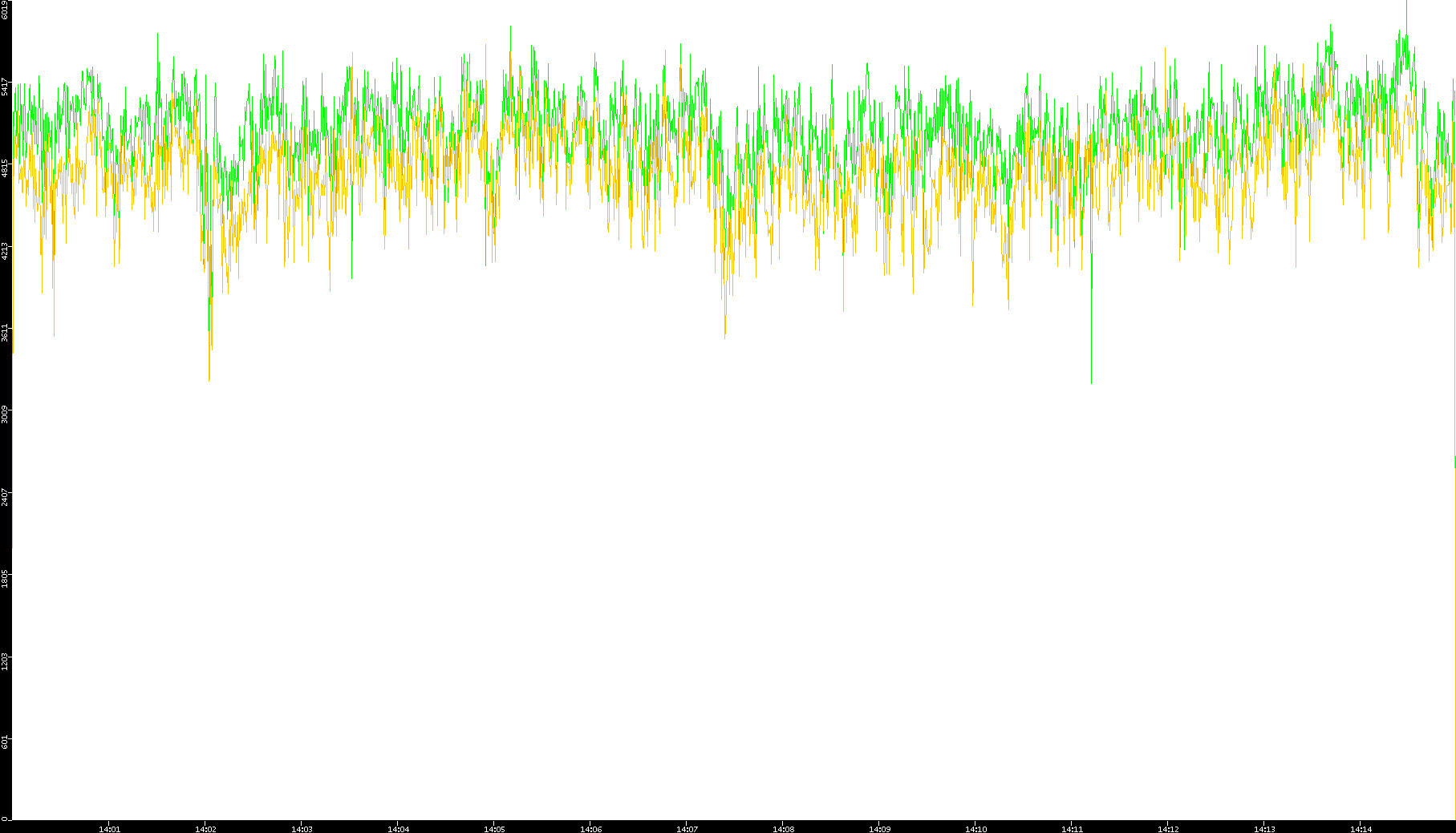Screen dimensions: 1456x833
Task: Click the 14:07 time axis label
Action: 687,828
